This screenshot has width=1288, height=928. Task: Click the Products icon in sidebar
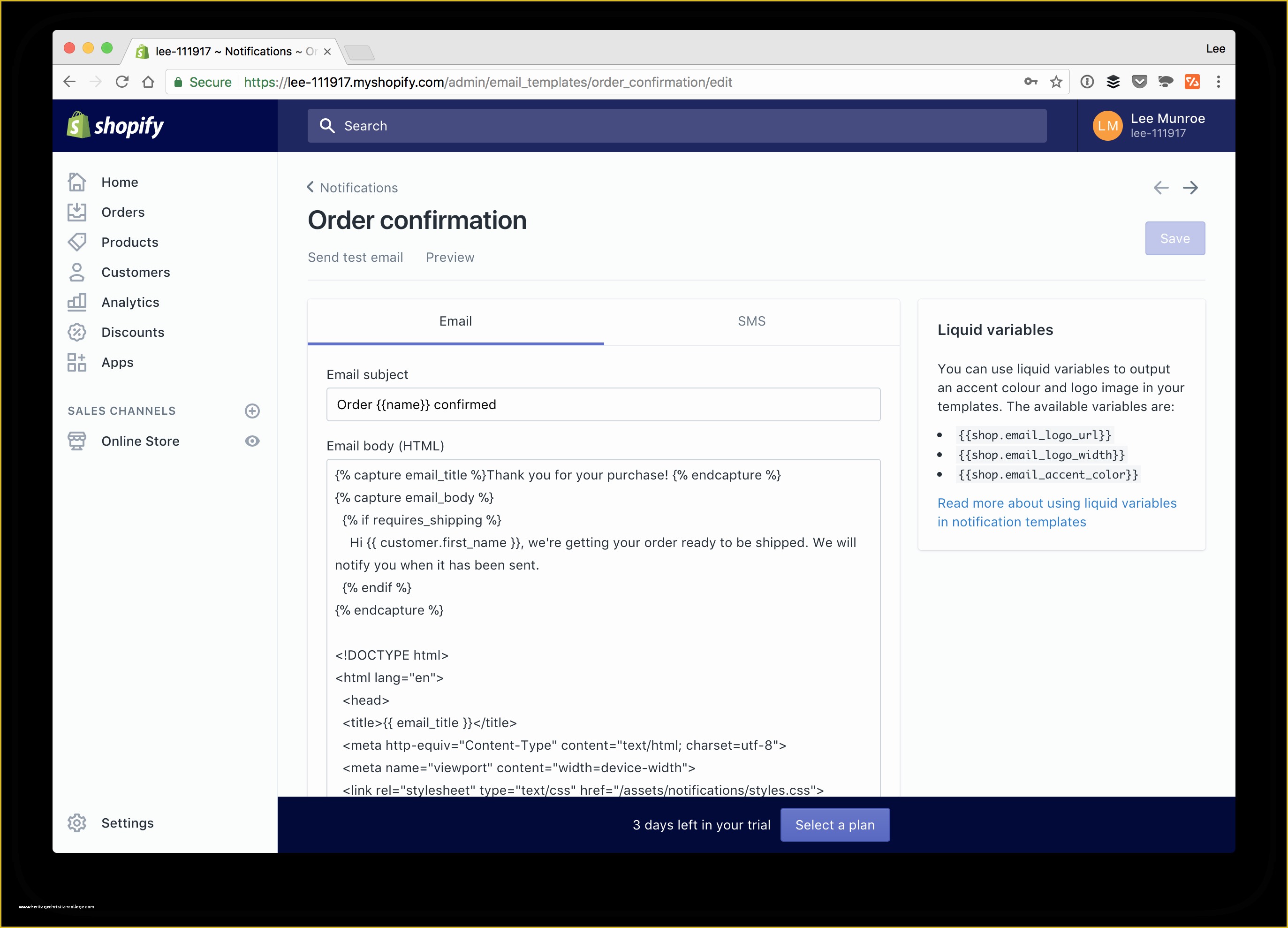coord(78,241)
